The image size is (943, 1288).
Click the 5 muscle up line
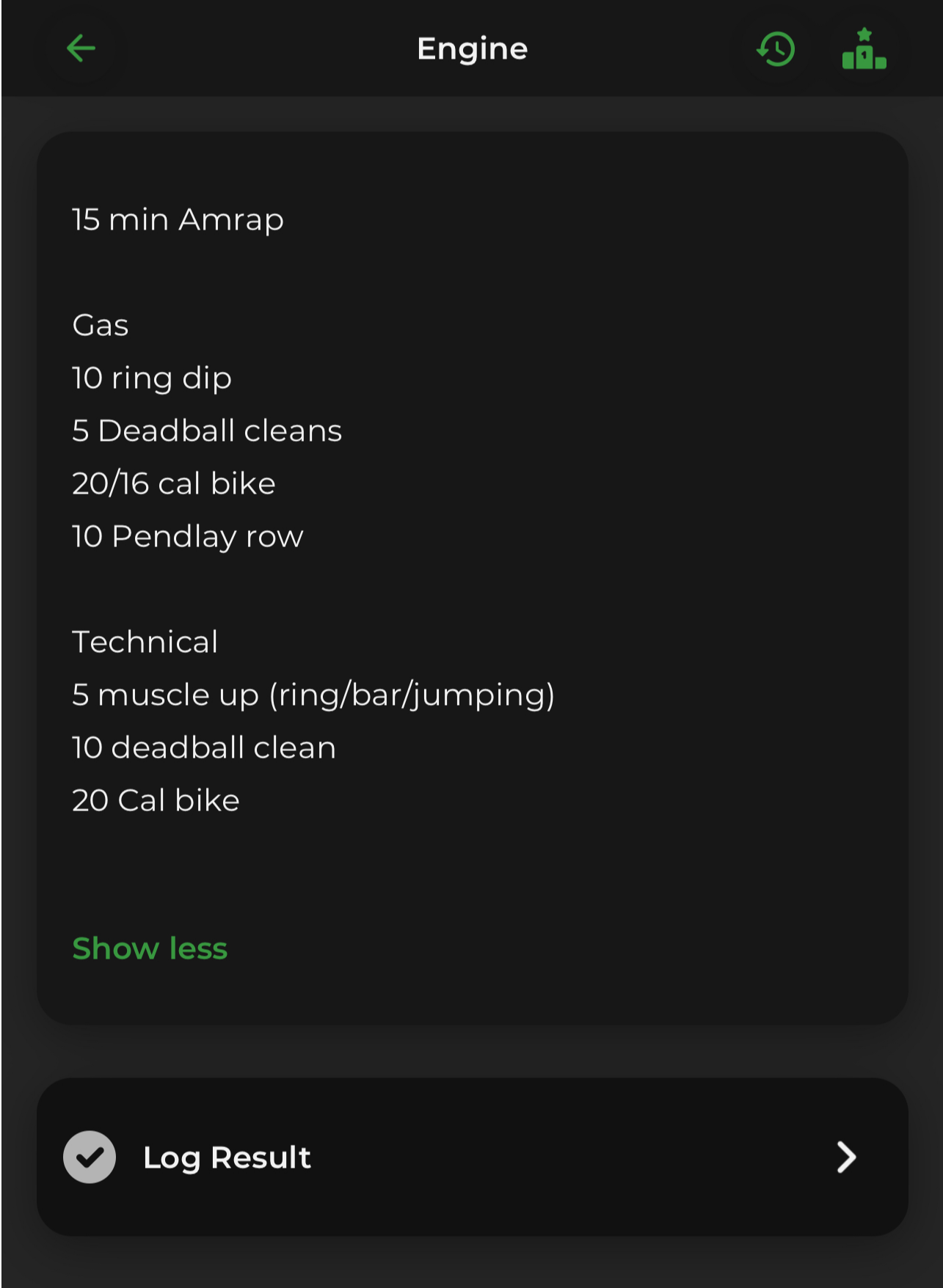313,695
